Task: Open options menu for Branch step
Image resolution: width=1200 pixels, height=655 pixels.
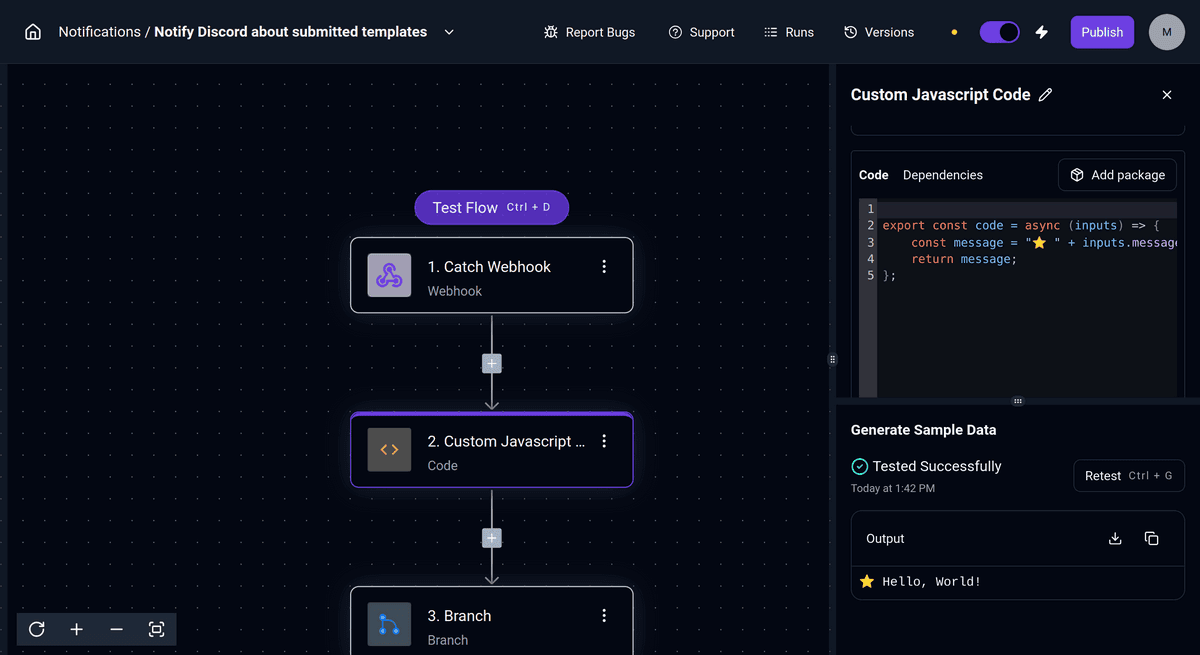Action: pos(604,616)
